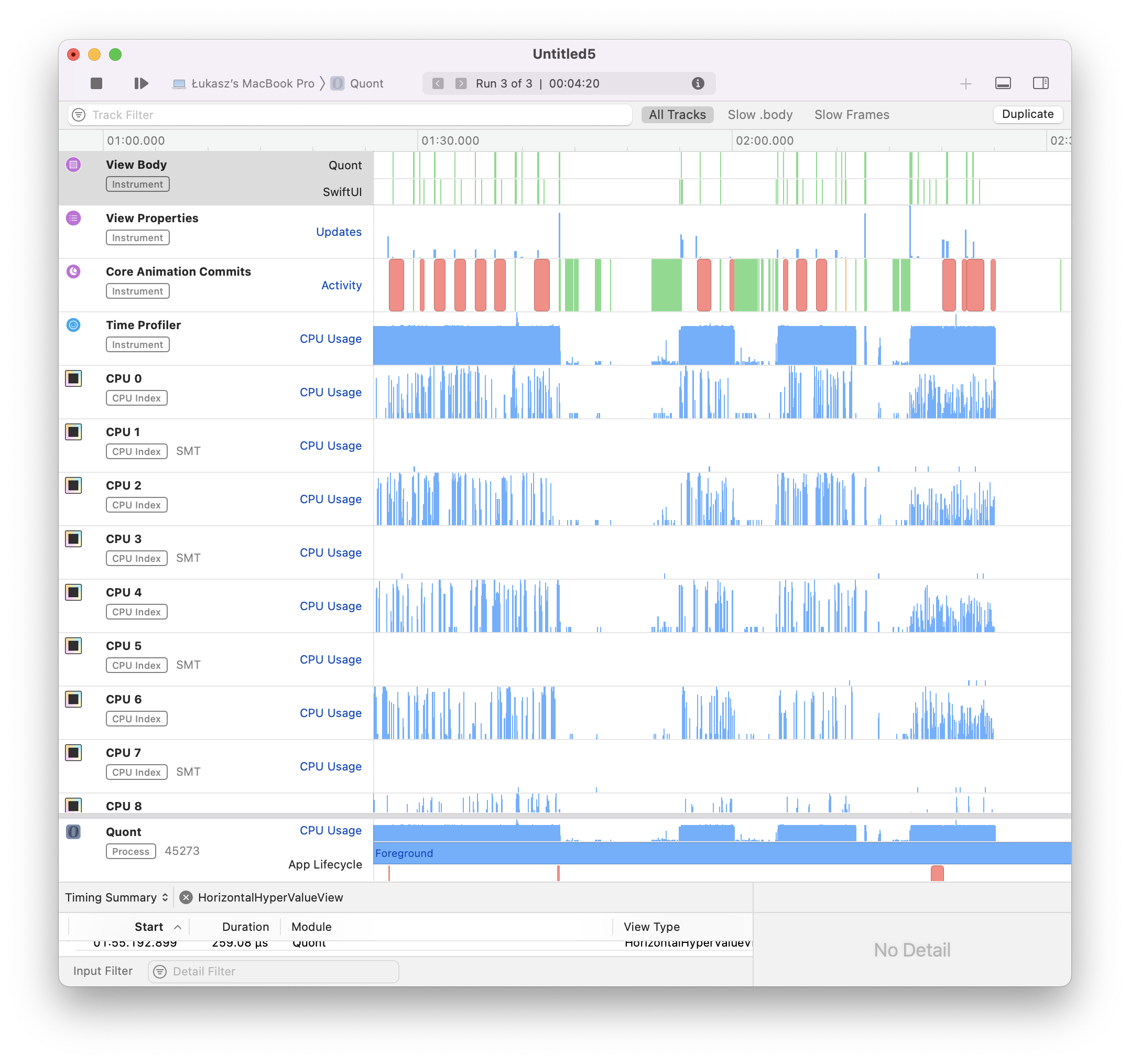
Task: Switch to Slow .body tab
Action: (759, 115)
